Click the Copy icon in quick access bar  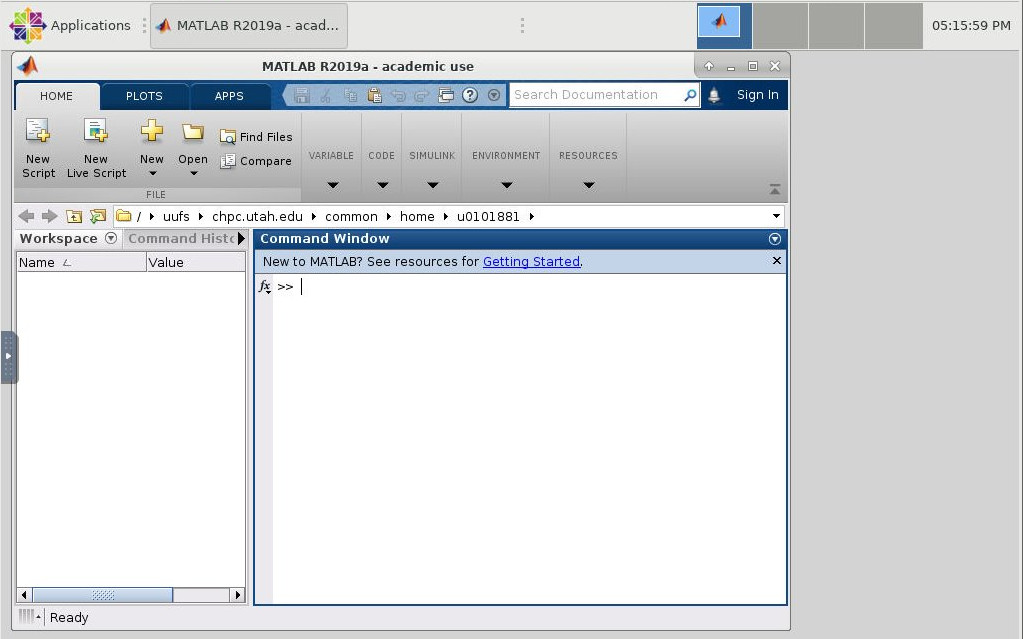[350, 95]
